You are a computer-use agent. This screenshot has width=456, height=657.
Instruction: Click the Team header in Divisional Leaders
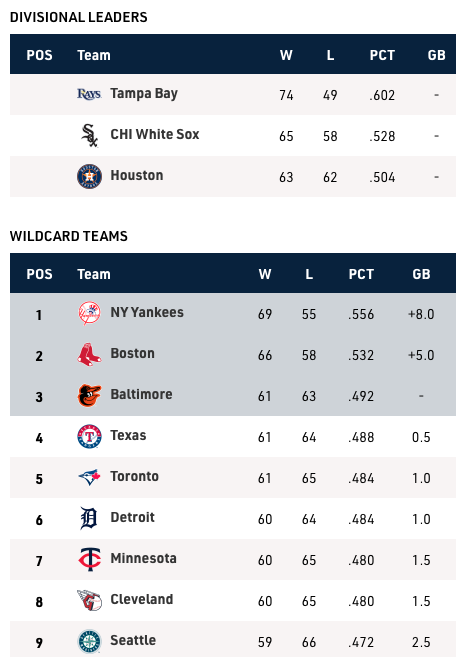point(94,55)
